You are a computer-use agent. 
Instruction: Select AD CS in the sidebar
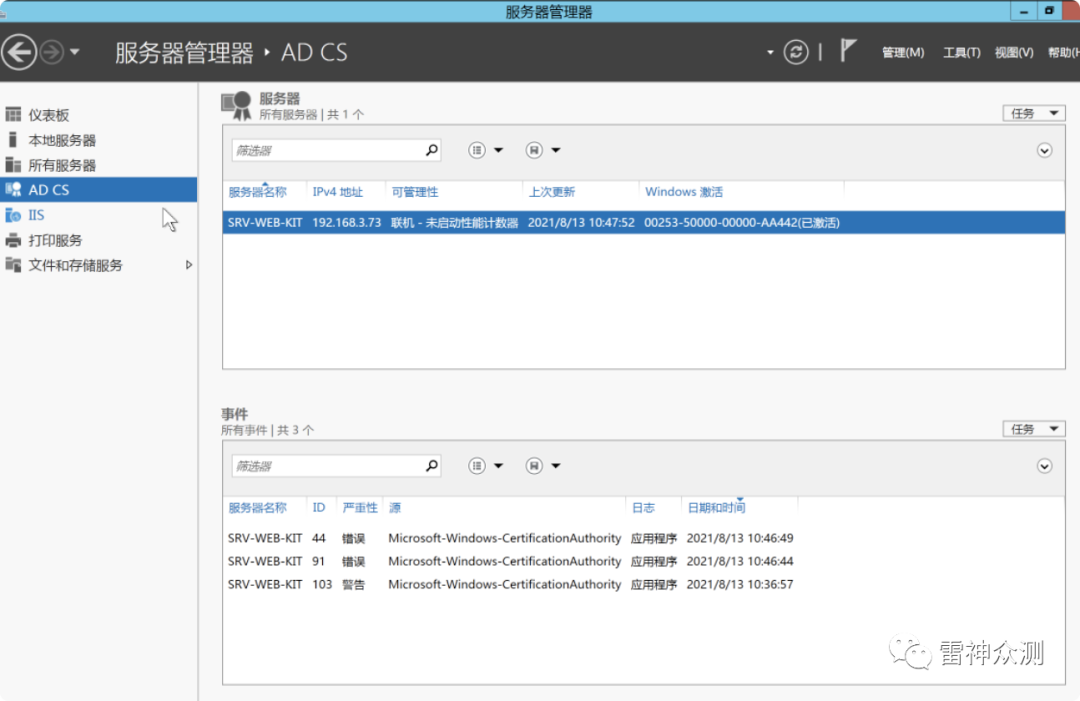(98, 189)
